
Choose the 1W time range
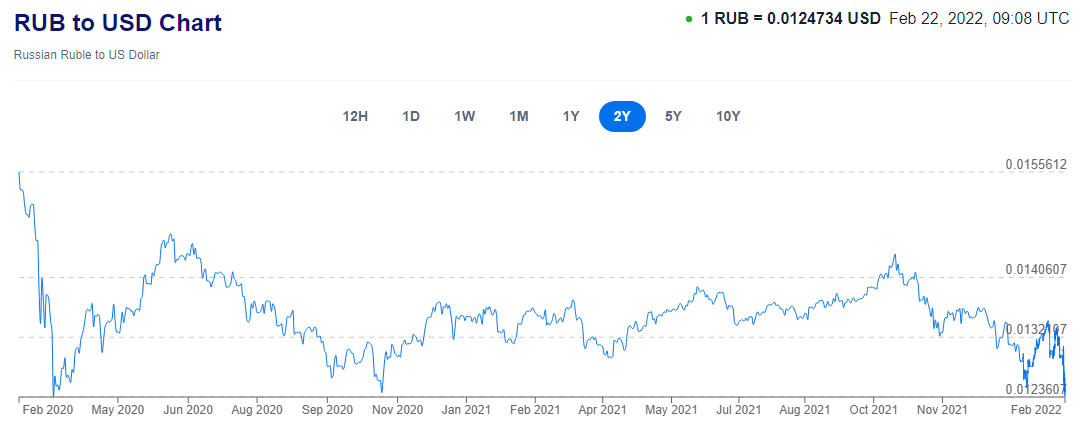pos(464,116)
